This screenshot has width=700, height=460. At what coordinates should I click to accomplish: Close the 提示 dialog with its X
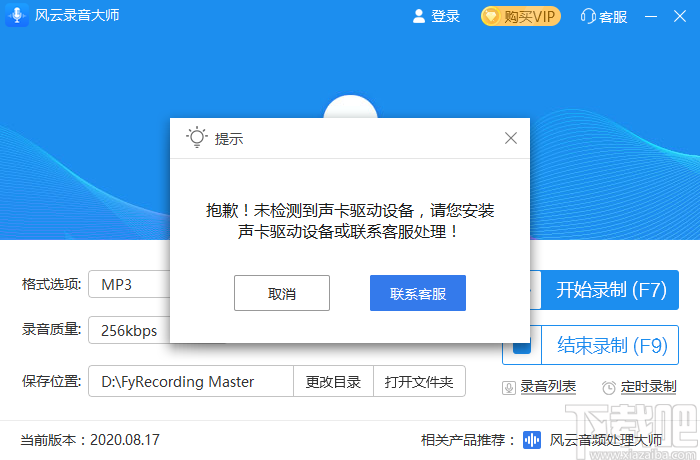tap(511, 138)
